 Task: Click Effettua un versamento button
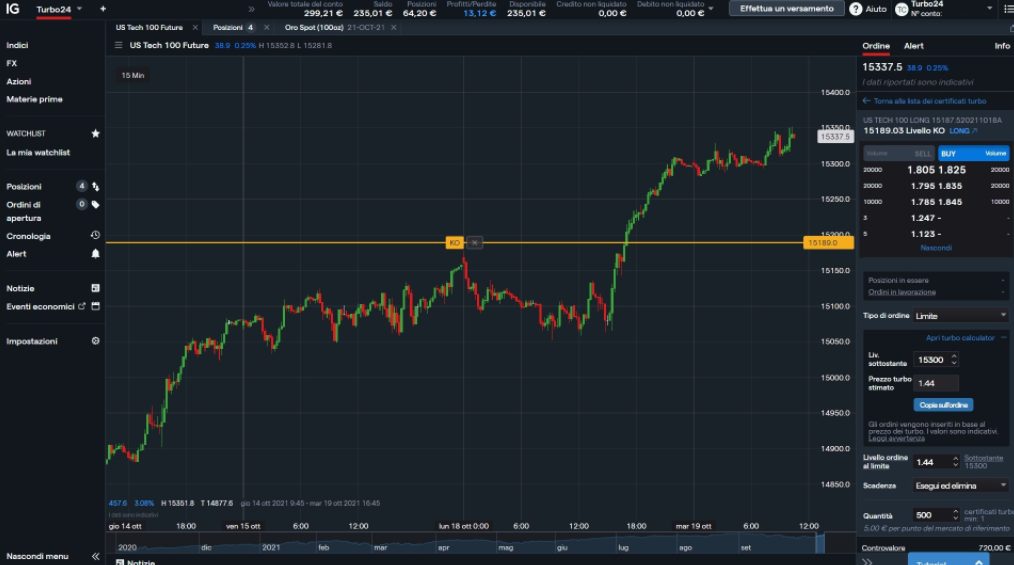point(786,8)
